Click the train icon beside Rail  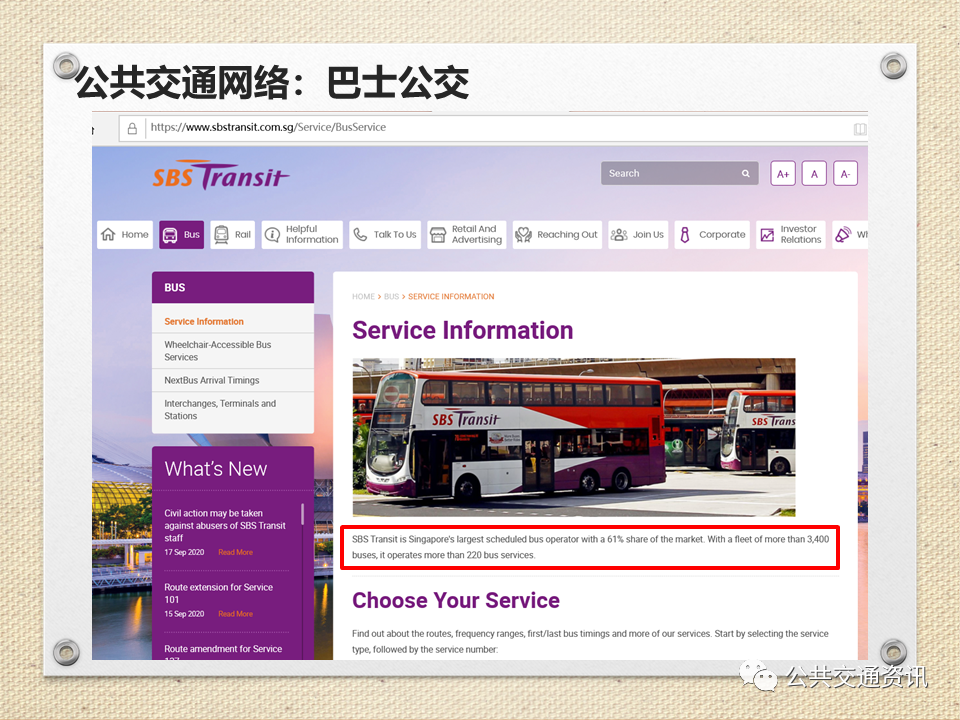pyautogui.click(x=221, y=234)
